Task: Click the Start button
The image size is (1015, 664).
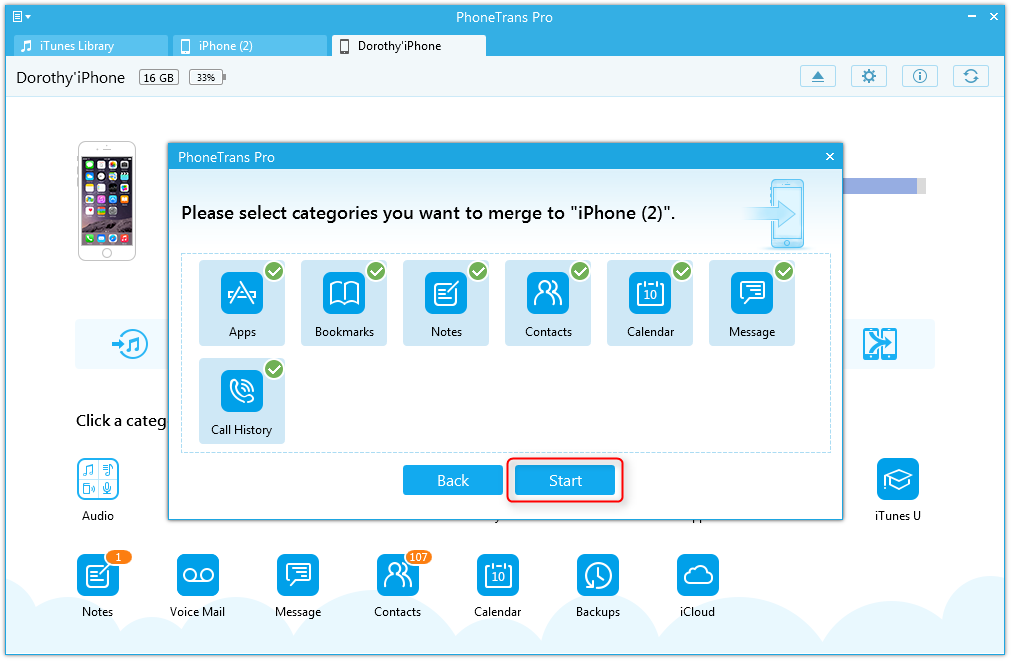Action: tap(564, 481)
